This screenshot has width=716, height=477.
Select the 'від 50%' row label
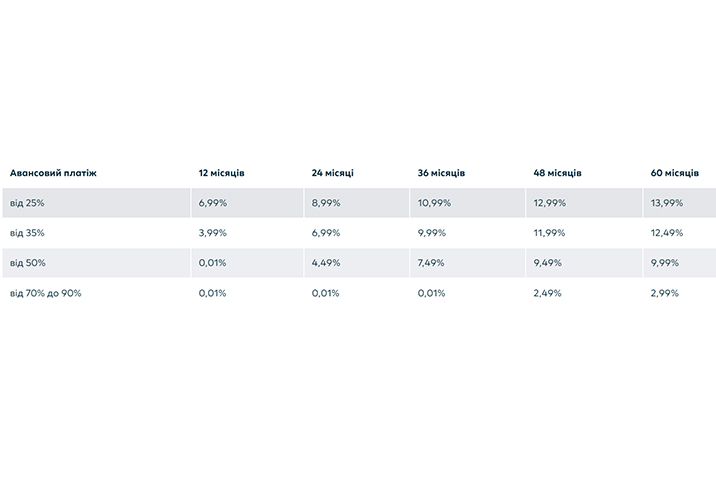27,263
